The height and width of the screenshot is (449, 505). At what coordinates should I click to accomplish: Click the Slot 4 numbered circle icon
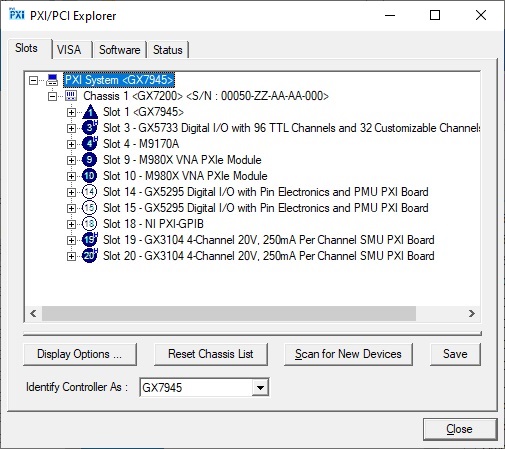coord(90,144)
